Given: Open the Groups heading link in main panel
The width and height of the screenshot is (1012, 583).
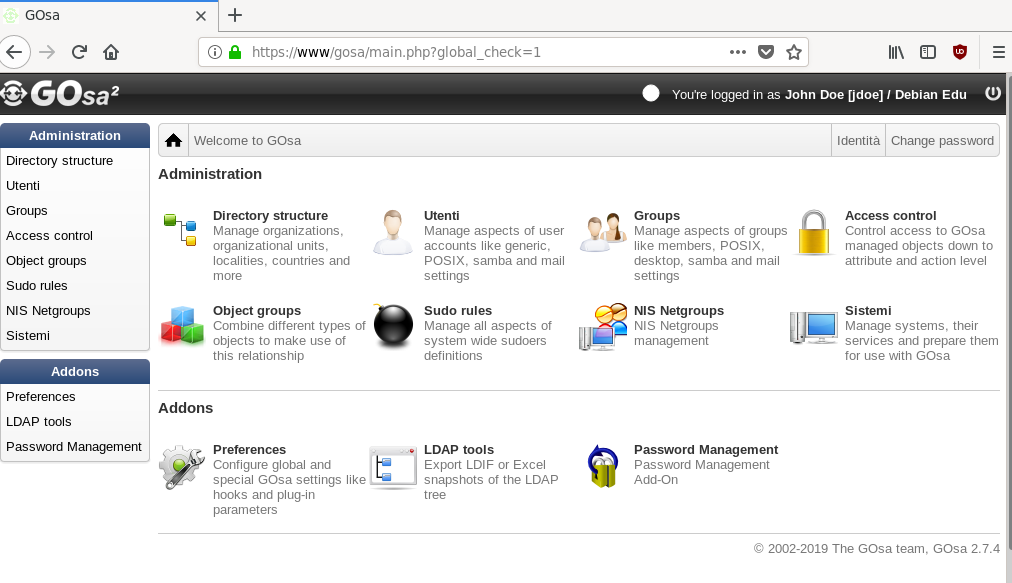Looking at the screenshot, I should [x=656, y=216].
